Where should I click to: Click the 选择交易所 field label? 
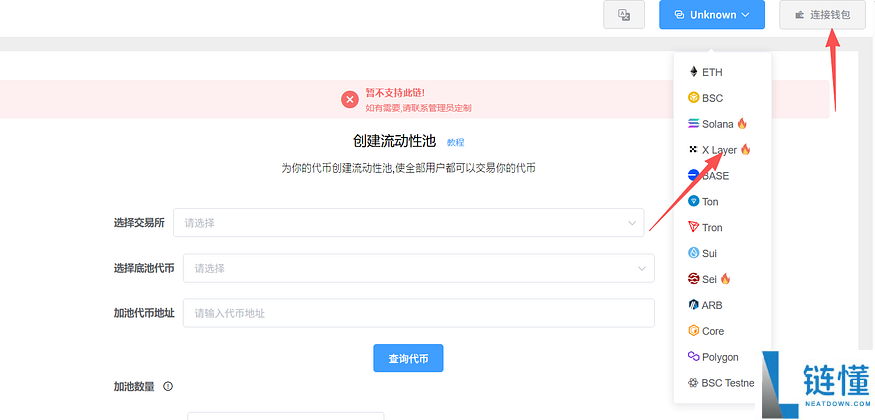point(139,223)
